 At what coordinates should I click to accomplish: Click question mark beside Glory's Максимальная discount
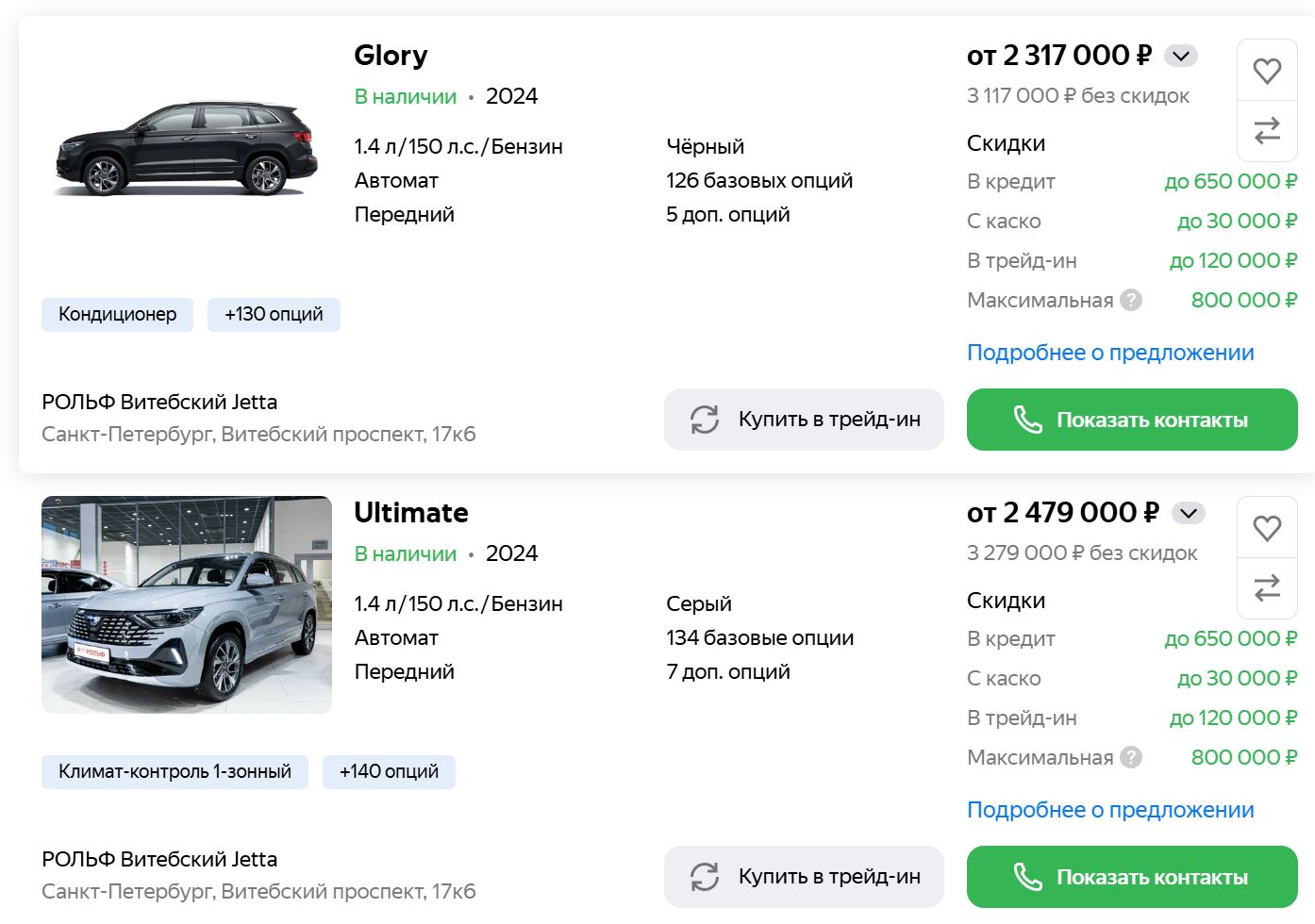[x=1131, y=300]
